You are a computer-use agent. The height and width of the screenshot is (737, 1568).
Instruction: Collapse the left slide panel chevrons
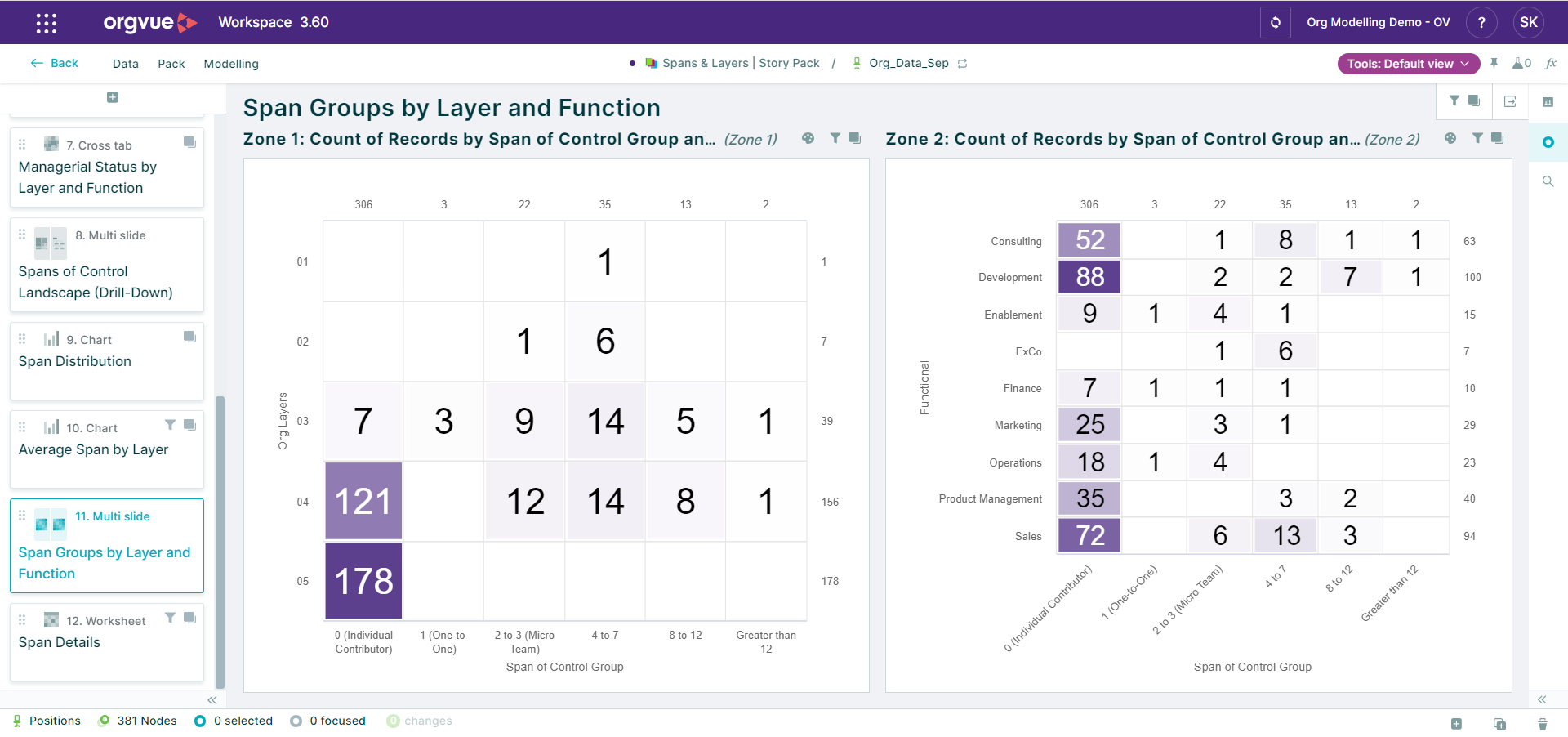pyautogui.click(x=212, y=700)
